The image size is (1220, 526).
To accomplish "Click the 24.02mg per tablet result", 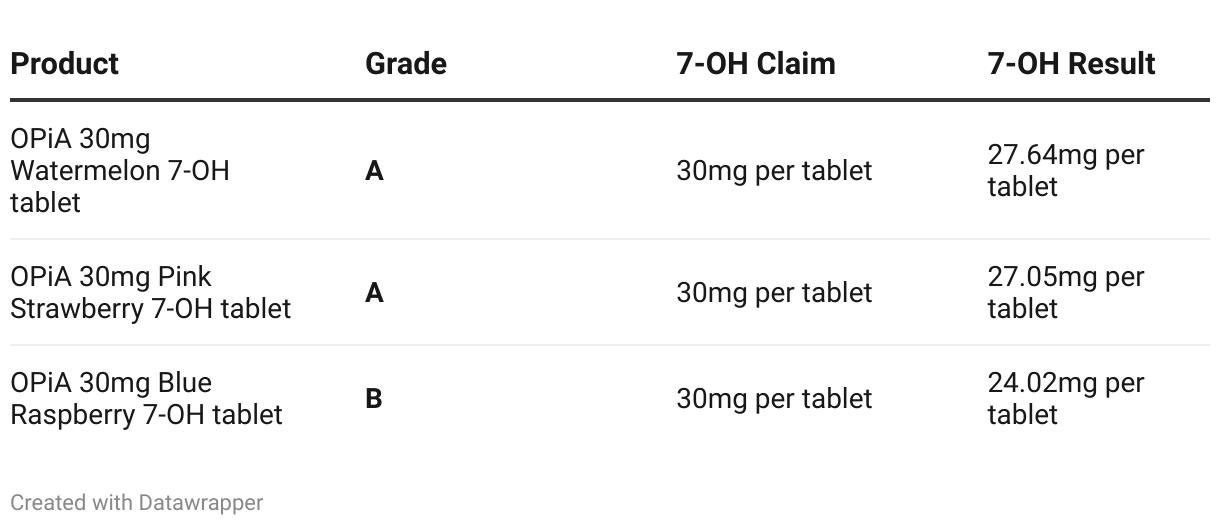I will (1066, 399).
